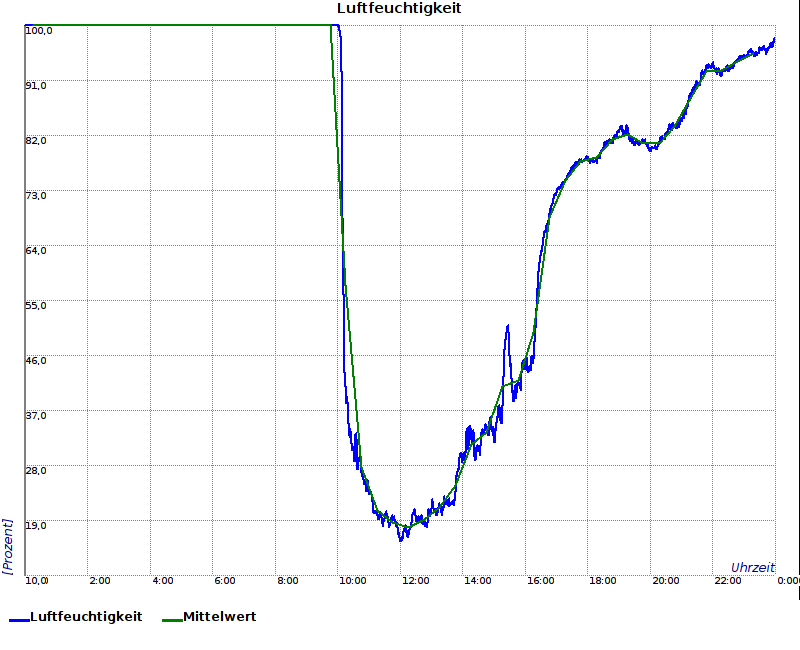Image resolution: width=800 pixels, height=650 pixels.
Task: Click the 0:00 label at axis end
Action: (788, 580)
